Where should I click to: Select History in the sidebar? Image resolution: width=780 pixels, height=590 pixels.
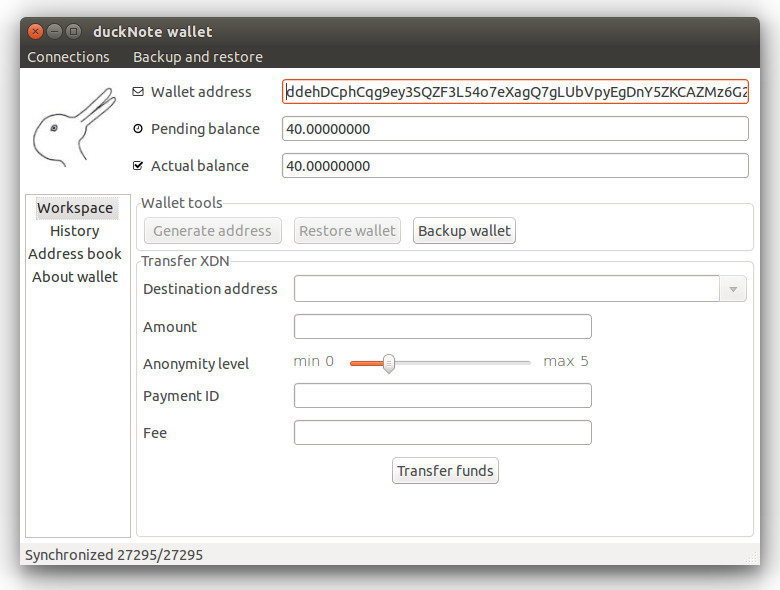coord(75,231)
